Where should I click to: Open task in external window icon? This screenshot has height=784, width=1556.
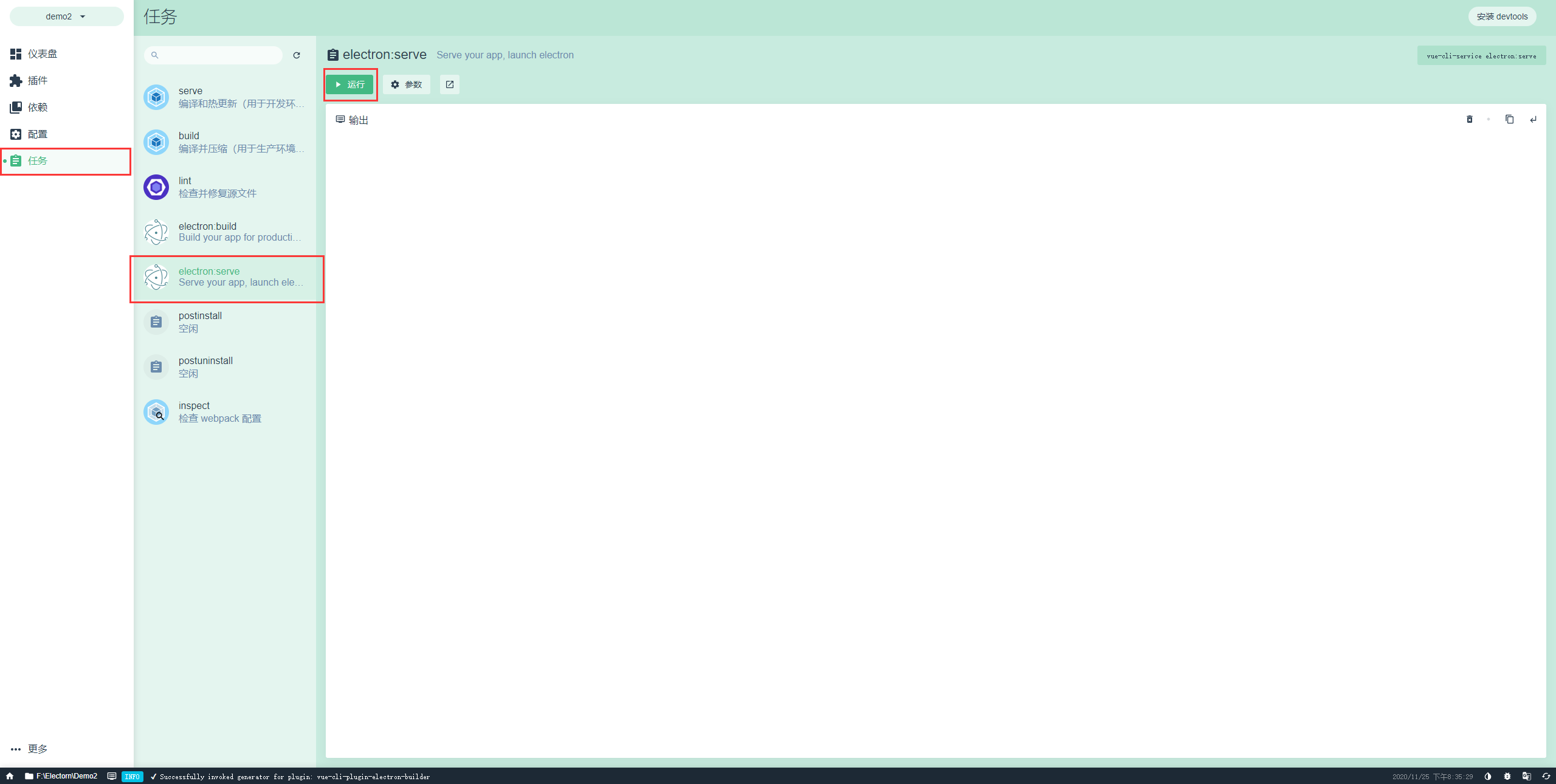pyautogui.click(x=450, y=84)
